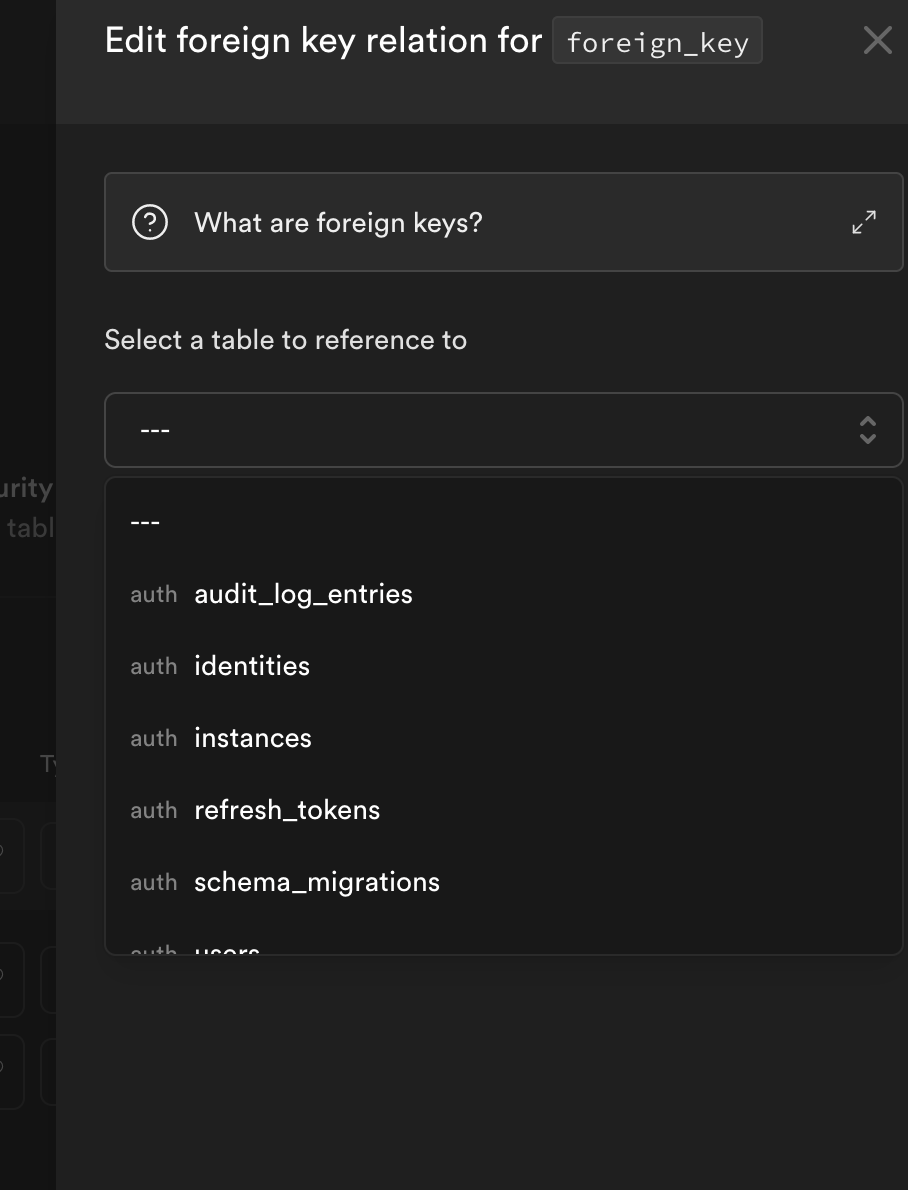The width and height of the screenshot is (908, 1190).
Task: Click the question mark help icon
Action: [150, 222]
